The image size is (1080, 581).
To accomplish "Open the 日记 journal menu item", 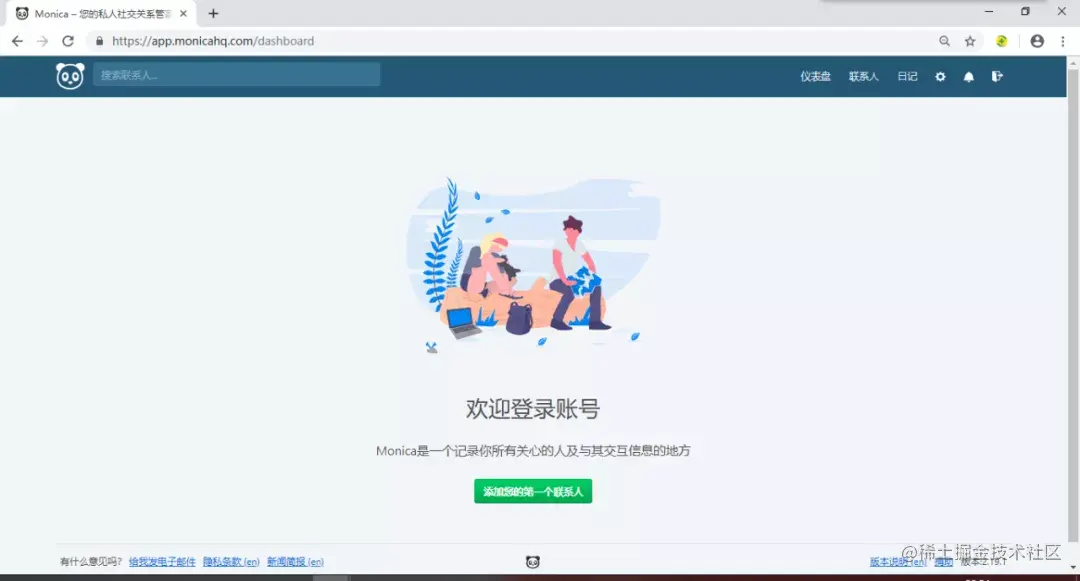I will pos(907,76).
